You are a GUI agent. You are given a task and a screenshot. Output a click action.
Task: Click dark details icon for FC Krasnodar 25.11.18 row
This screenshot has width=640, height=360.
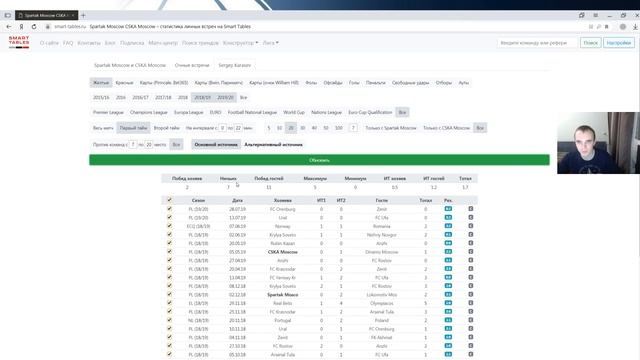[471, 312]
